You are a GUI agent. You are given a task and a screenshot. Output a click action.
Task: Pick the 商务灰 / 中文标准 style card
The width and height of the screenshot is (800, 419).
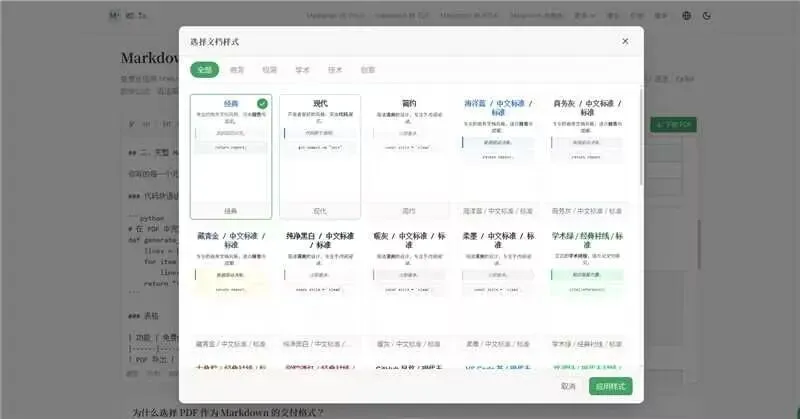[587, 157]
